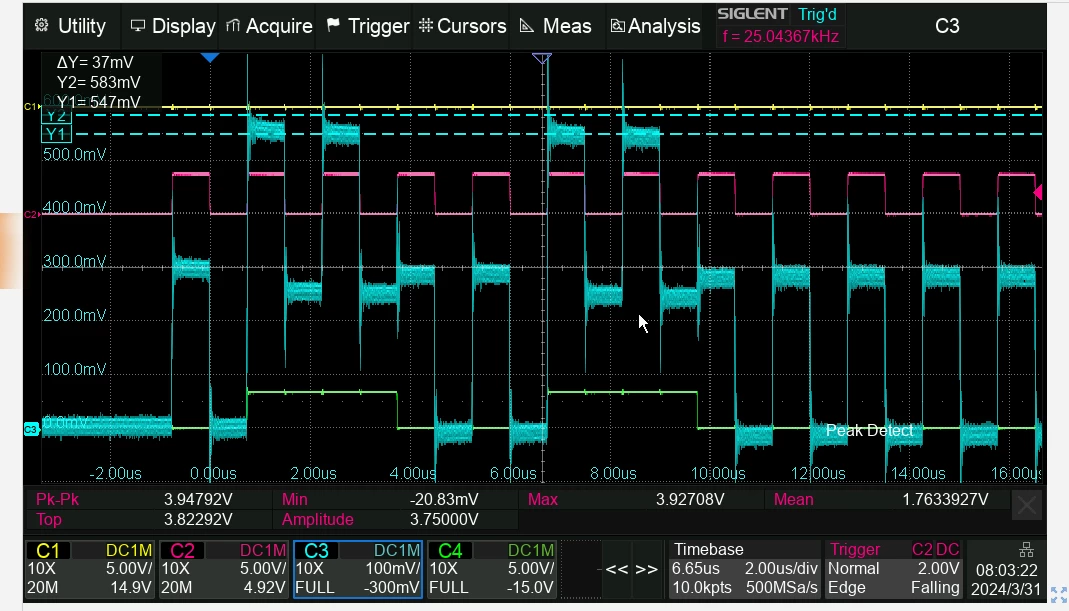Open the Trigger settings box
Screen dimensions: 1069x611
(894, 569)
